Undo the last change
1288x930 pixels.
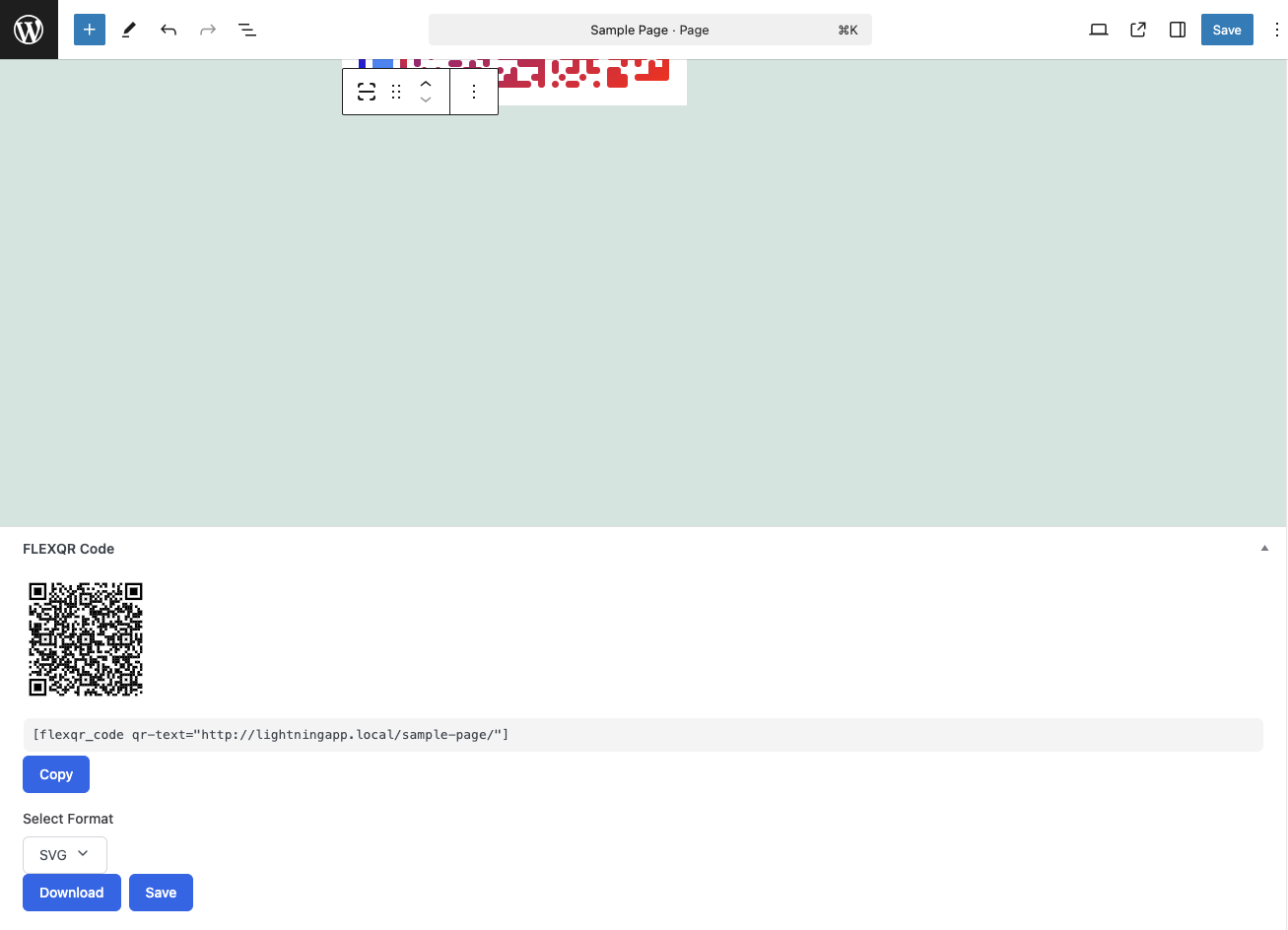169,30
